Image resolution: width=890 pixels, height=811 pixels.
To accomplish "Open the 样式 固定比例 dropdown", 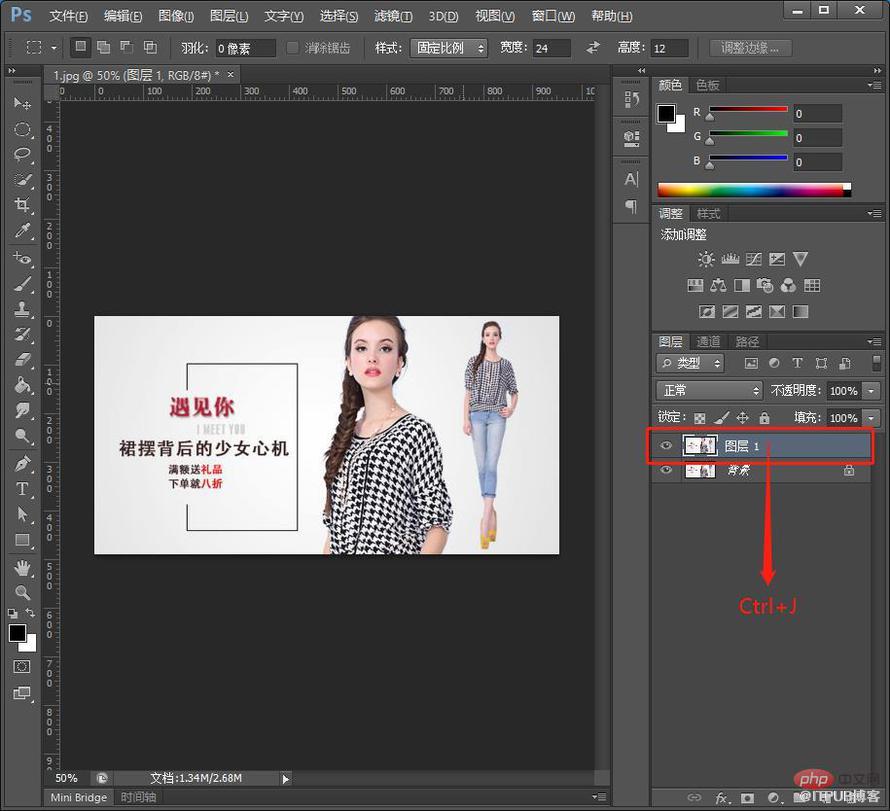I will click(x=449, y=48).
